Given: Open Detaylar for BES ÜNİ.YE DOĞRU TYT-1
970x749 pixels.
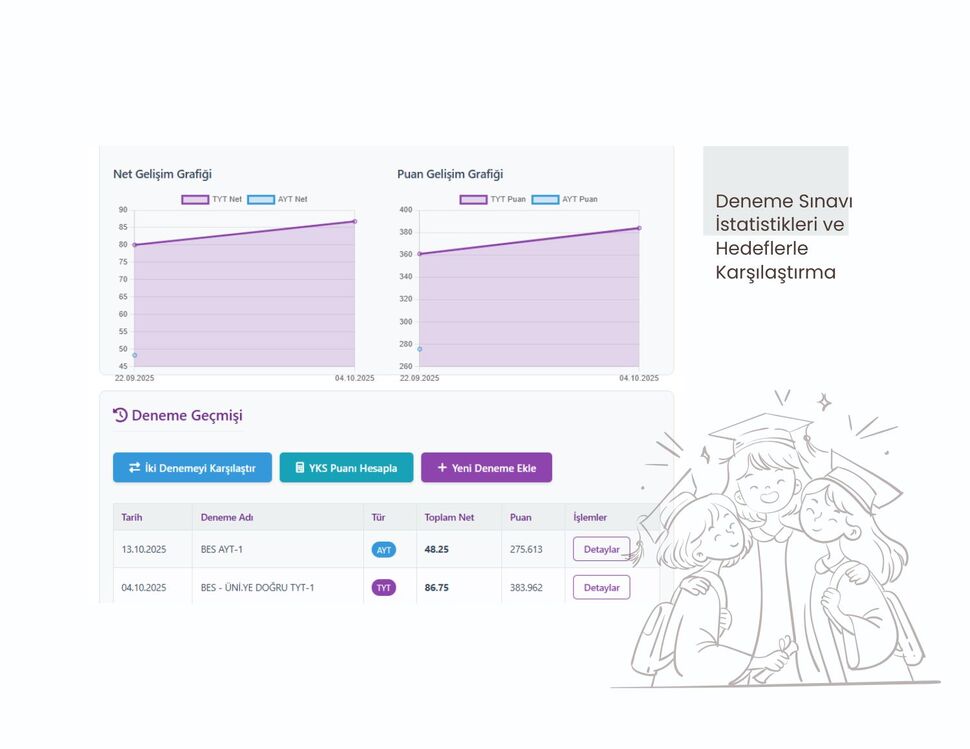Looking at the screenshot, I should 601,588.
